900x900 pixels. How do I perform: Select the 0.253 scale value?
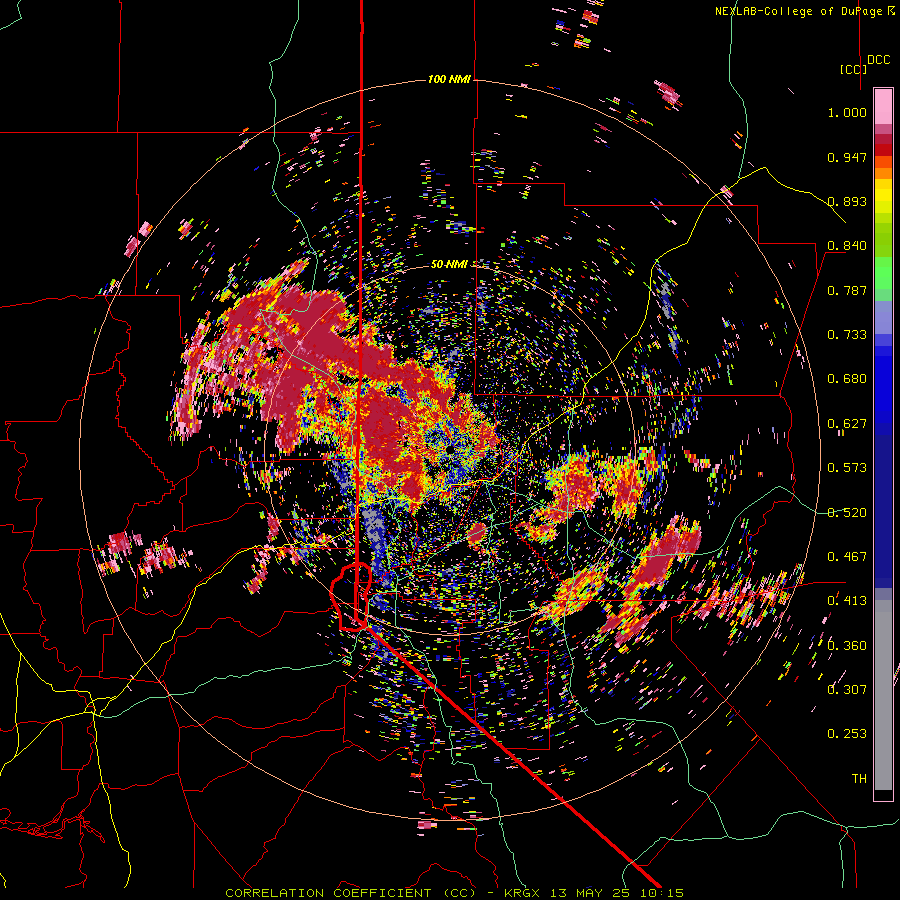tap(847, 734)
